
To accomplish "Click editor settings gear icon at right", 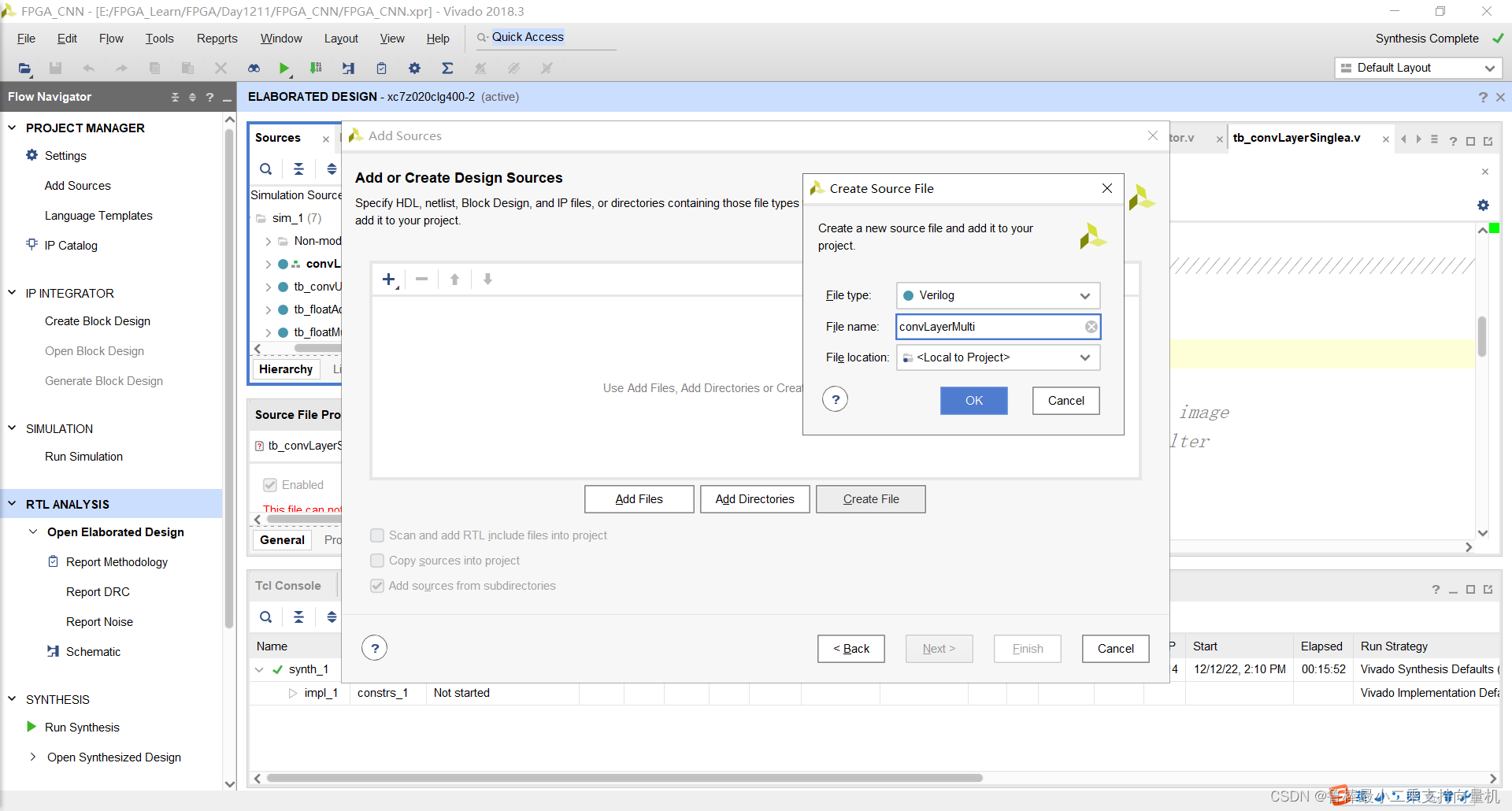I will point(1483,205).
